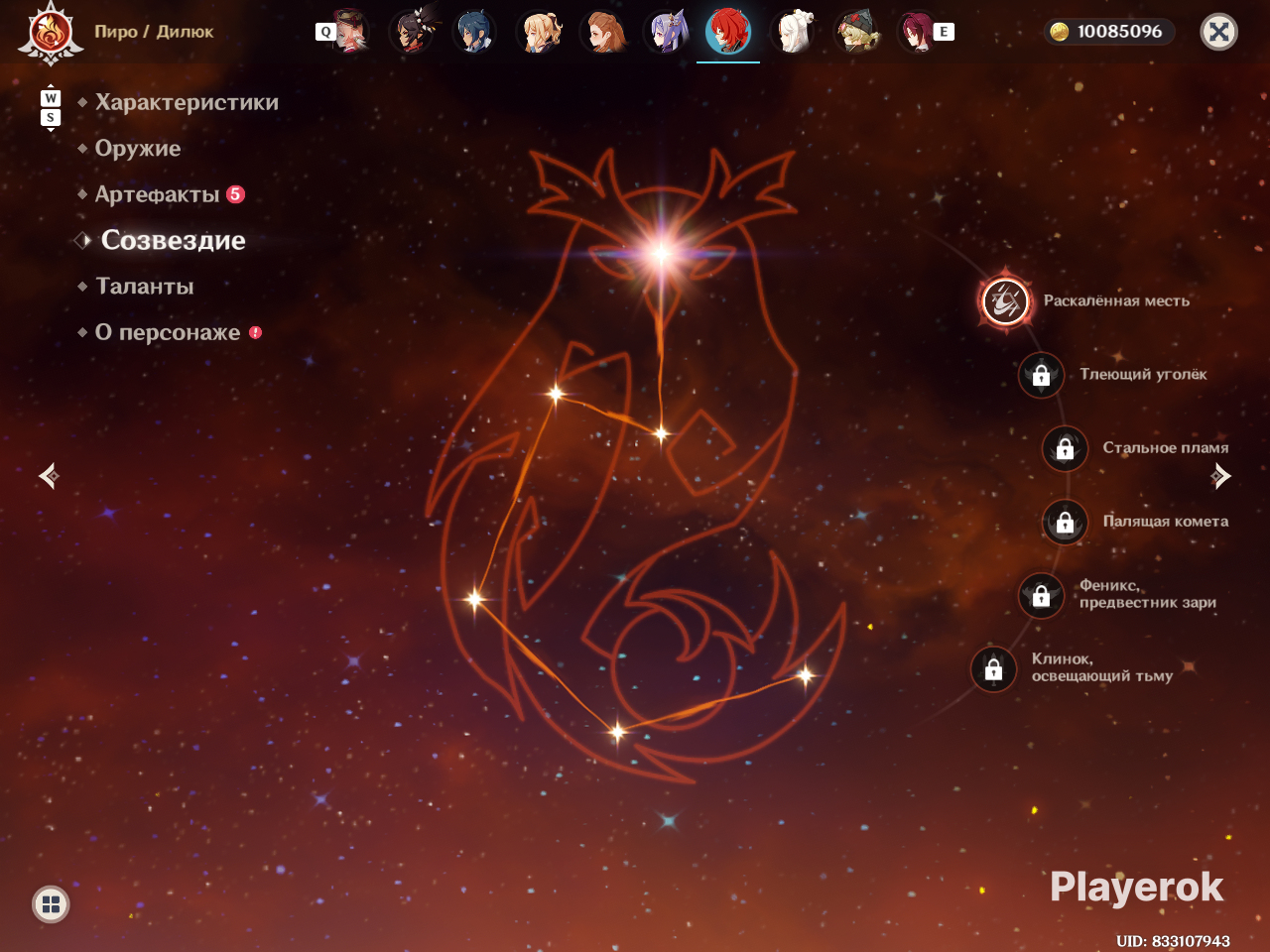The width and height of the screenshot is (1270, 952).
Task: Click the locked Тлеющий уголёк constellation icon
Action: click(1042, 375)
